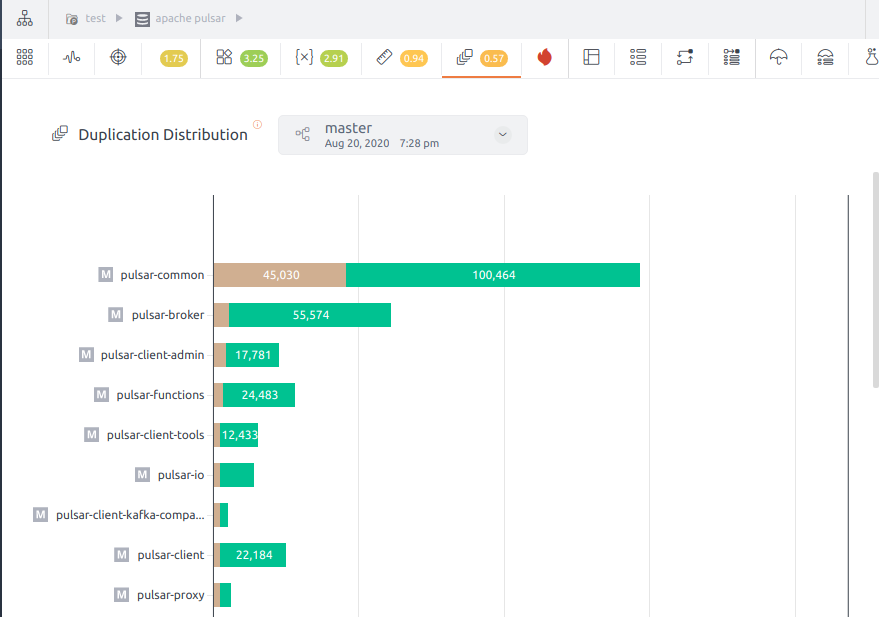Expand the arrow after apache pulsar breadcrumb
The height and width of the screenshot is (617, 879).
[239, 19]
